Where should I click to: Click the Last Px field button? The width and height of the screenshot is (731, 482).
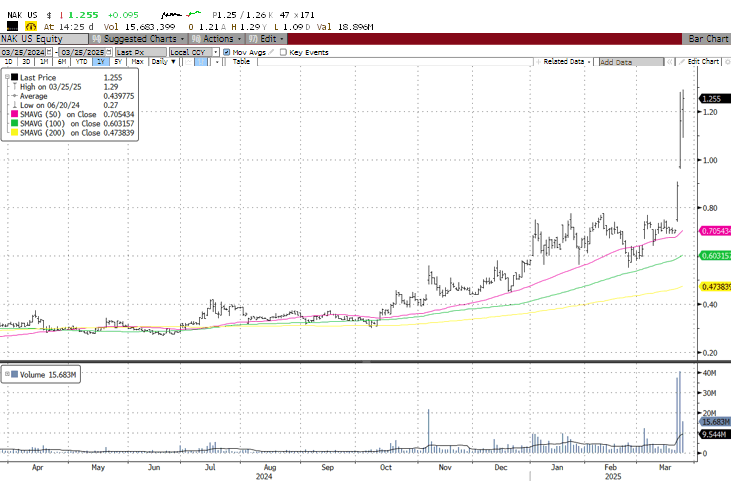click(x=141, y=52)
